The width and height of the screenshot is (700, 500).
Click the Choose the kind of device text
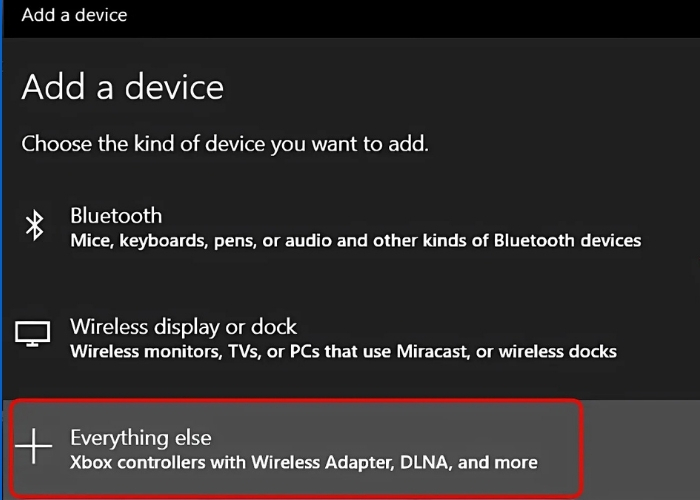[x=225, y=144]
